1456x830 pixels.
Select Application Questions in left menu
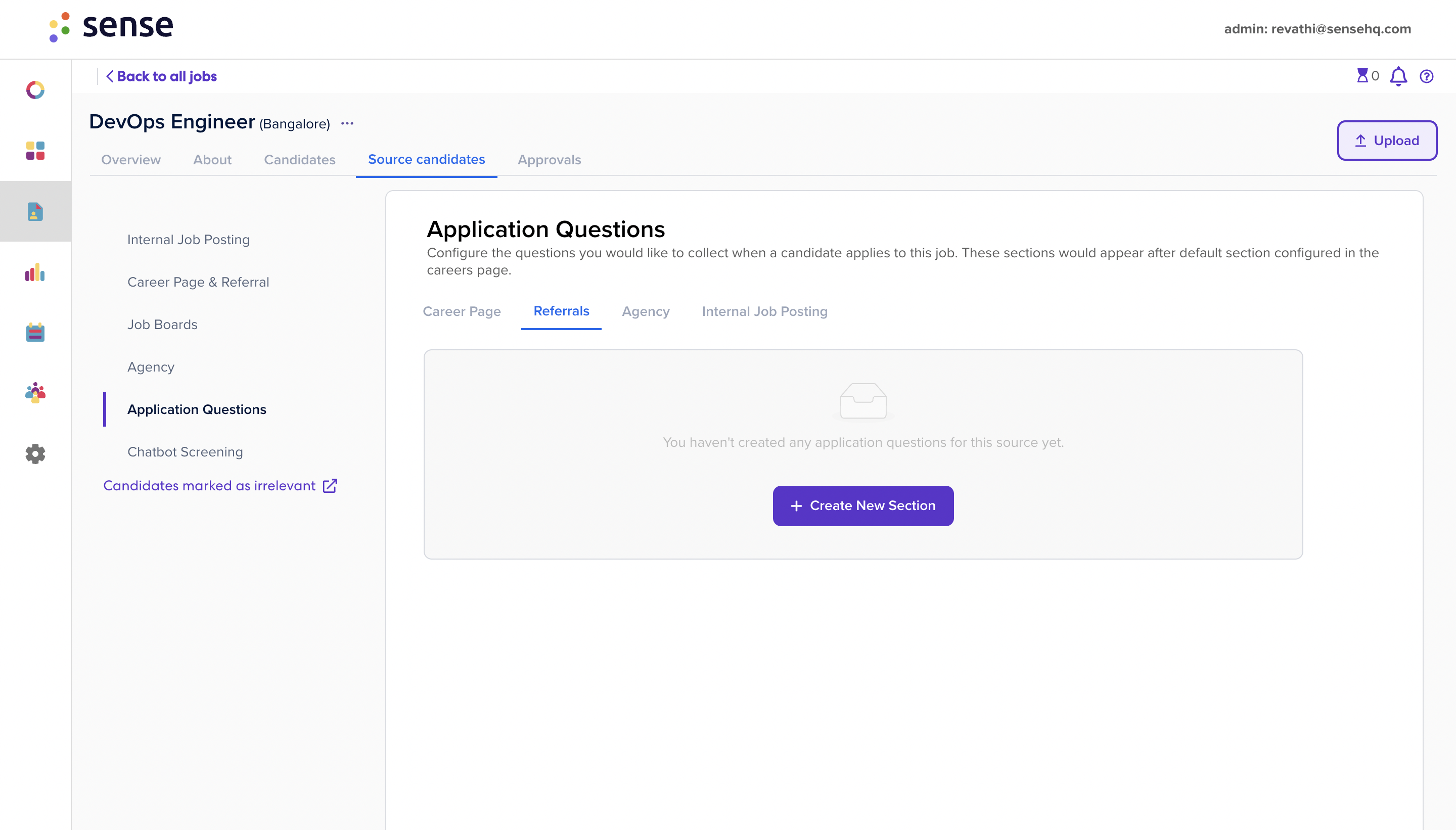click(x=197, y=409)
